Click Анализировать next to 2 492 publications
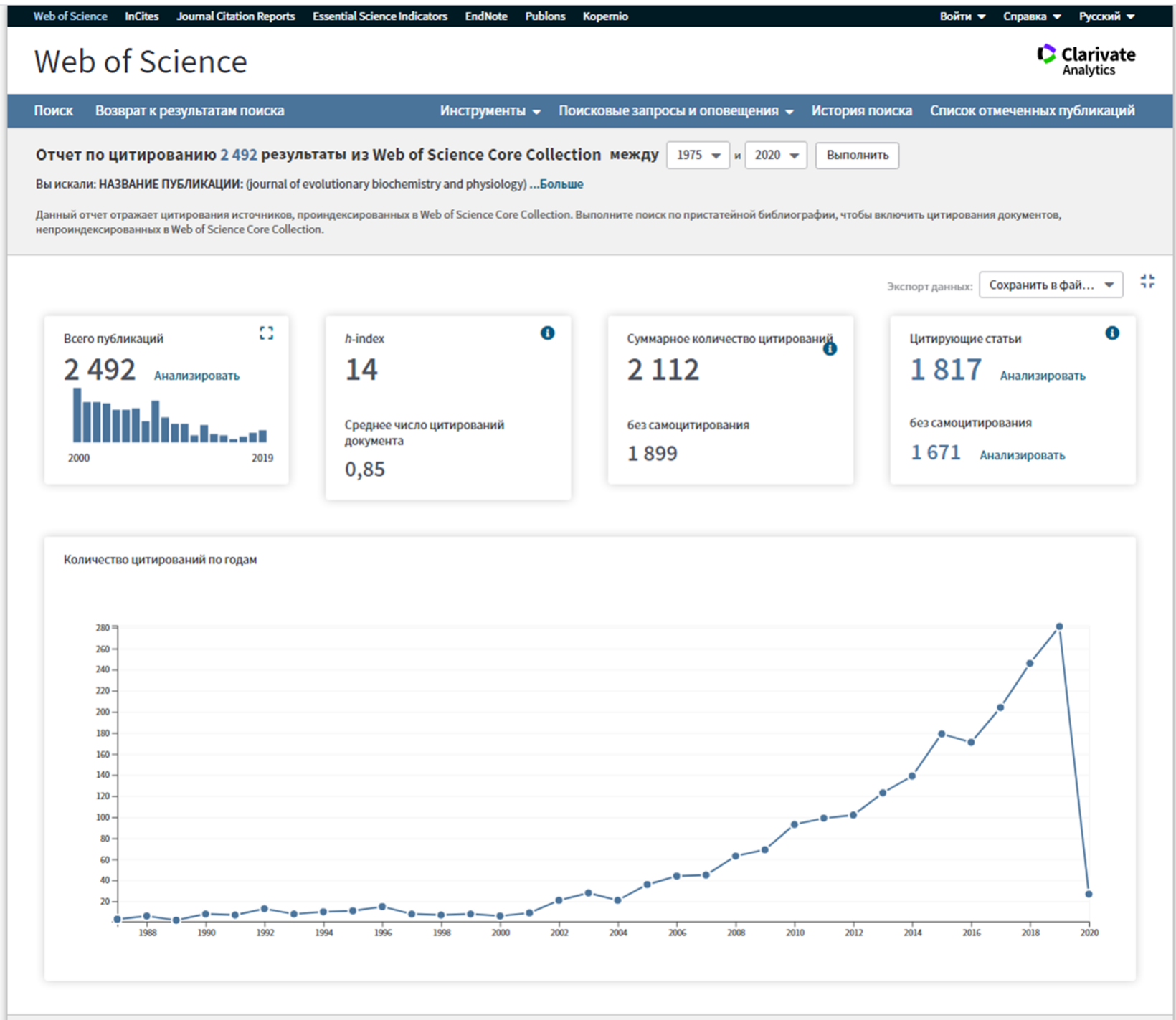Viewport: 1176px width, 1020px height. pyautogui.click(x=196, y=376)
